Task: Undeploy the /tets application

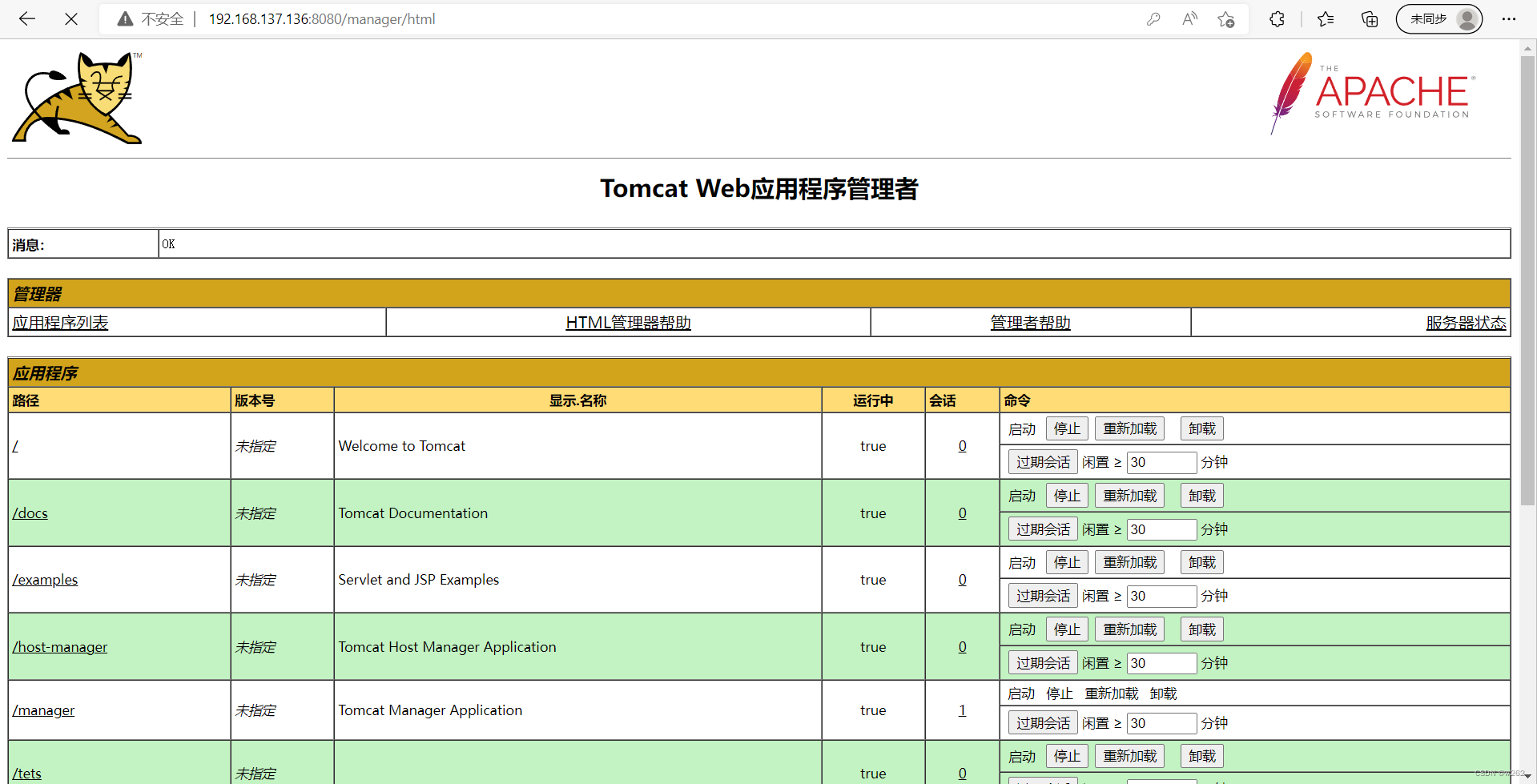Action: 1202,757
